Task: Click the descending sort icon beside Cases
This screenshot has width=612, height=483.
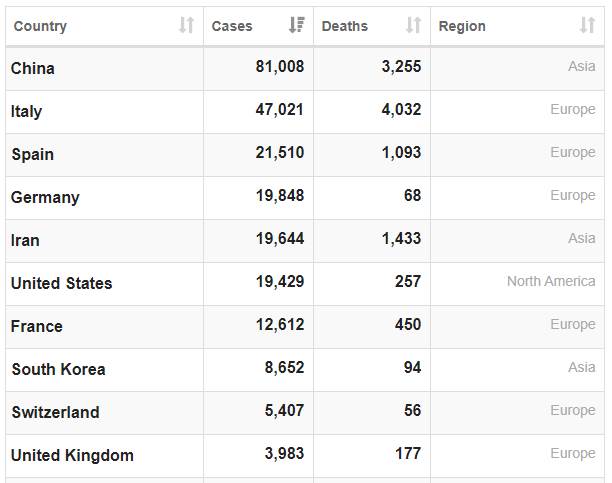Action: click(x=296, y=26)
